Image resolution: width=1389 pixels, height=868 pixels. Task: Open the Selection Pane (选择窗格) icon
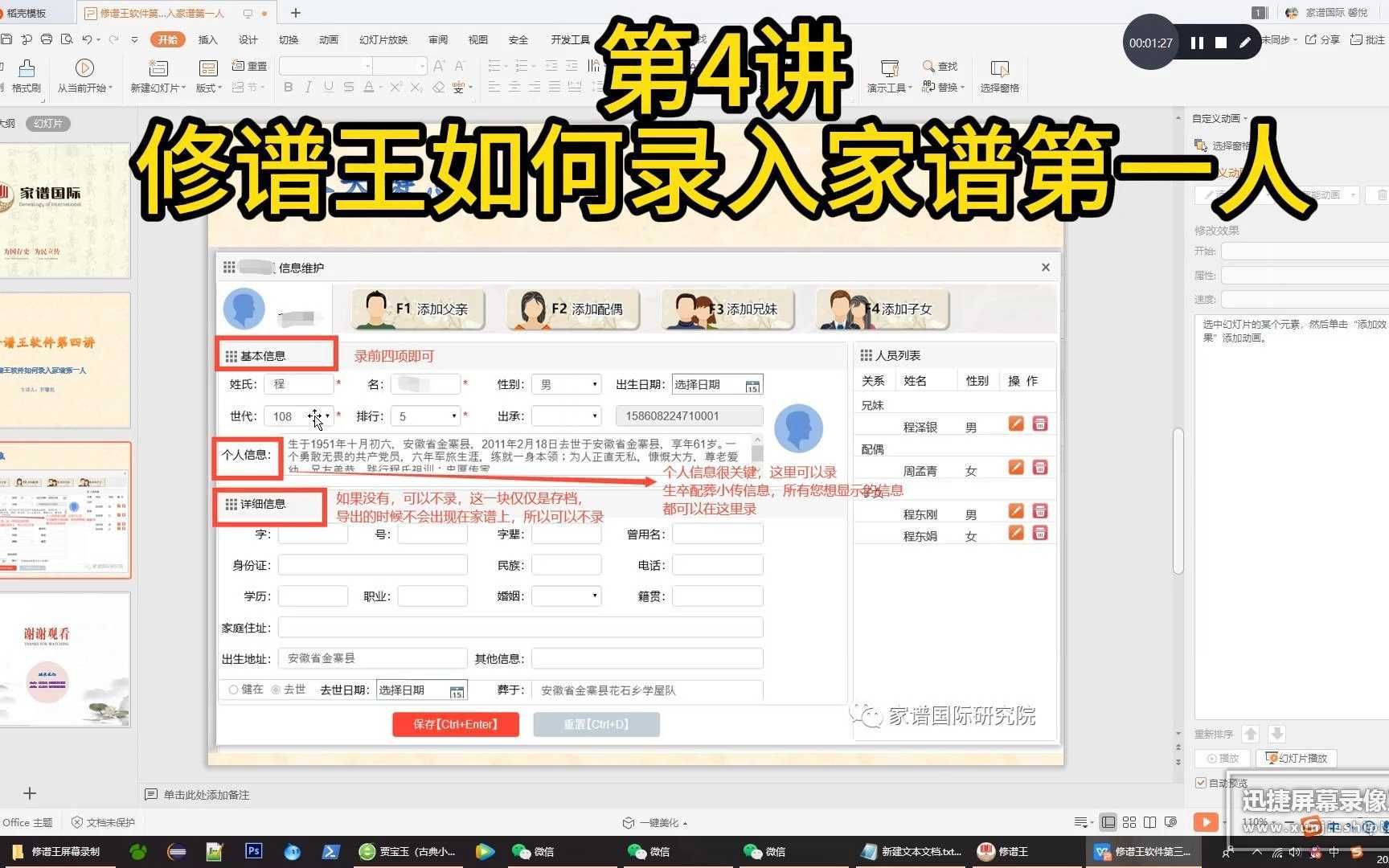click(999, 68)
